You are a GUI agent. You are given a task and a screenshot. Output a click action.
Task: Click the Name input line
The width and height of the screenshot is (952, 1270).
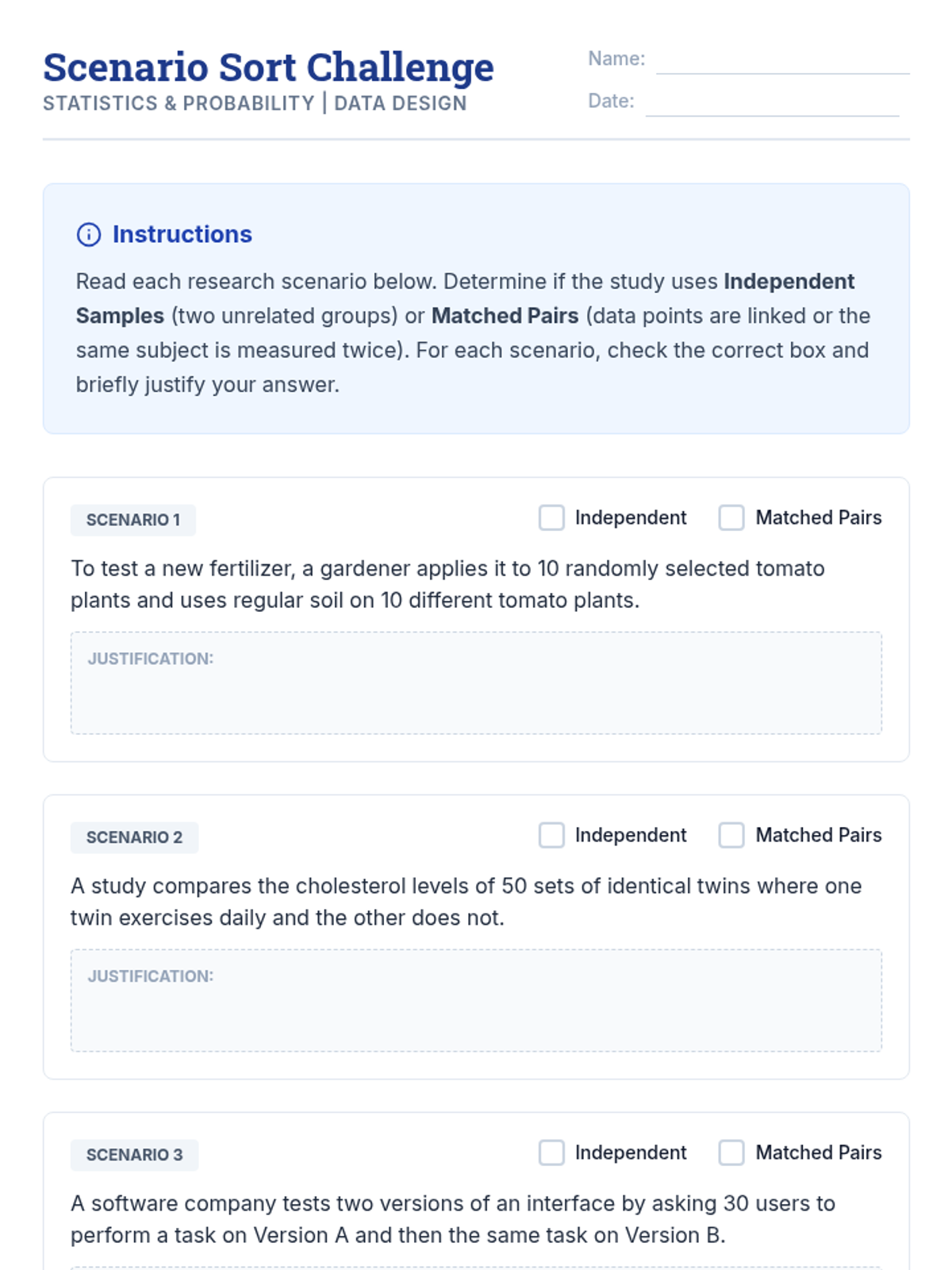782,62
